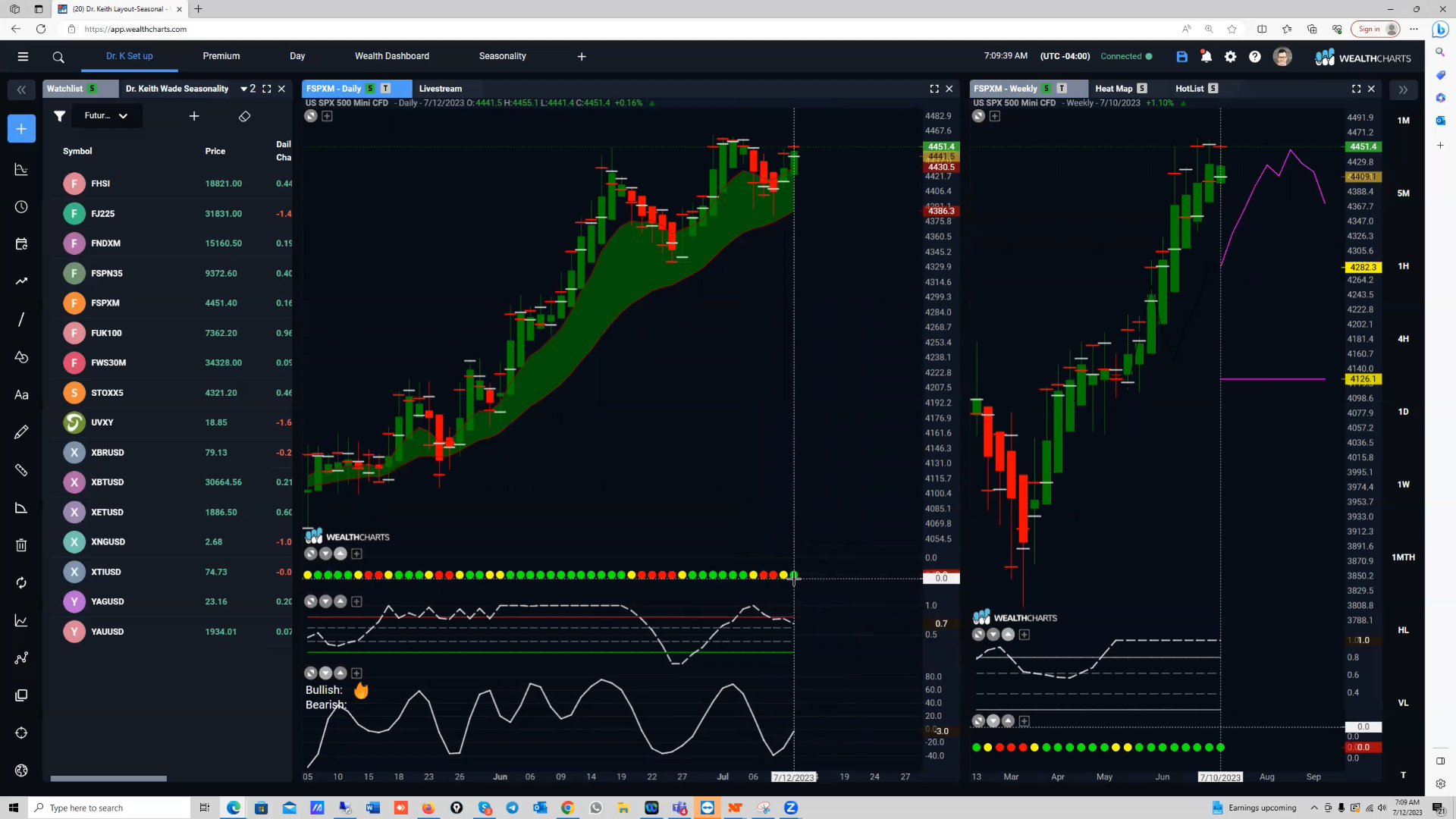
Task: Switch to the Seasonality layout tab
Action: [x=503, y=56]
